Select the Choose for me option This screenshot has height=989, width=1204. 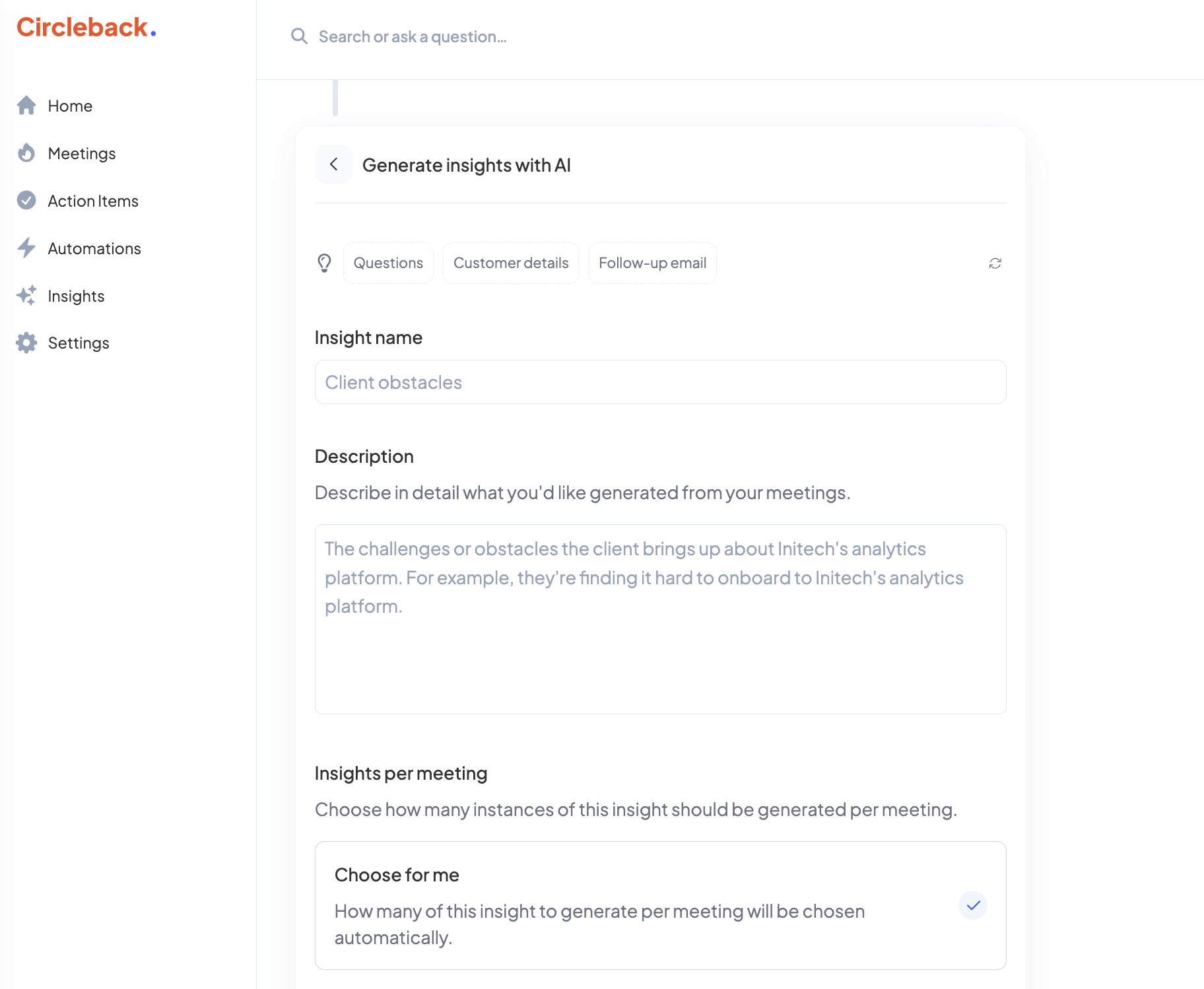point(661,906)
